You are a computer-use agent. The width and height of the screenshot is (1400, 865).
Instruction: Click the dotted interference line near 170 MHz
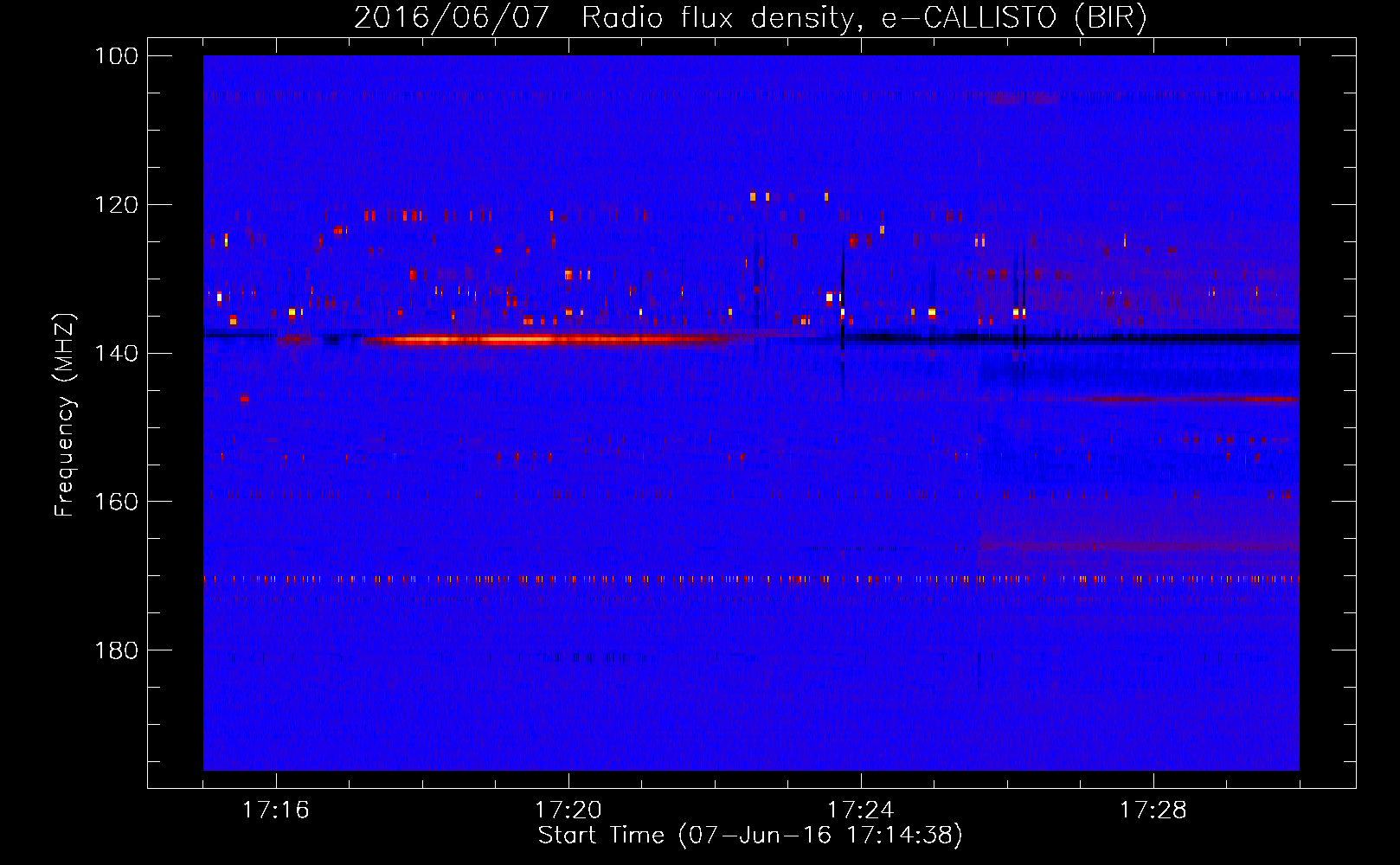tap(751, 579)
